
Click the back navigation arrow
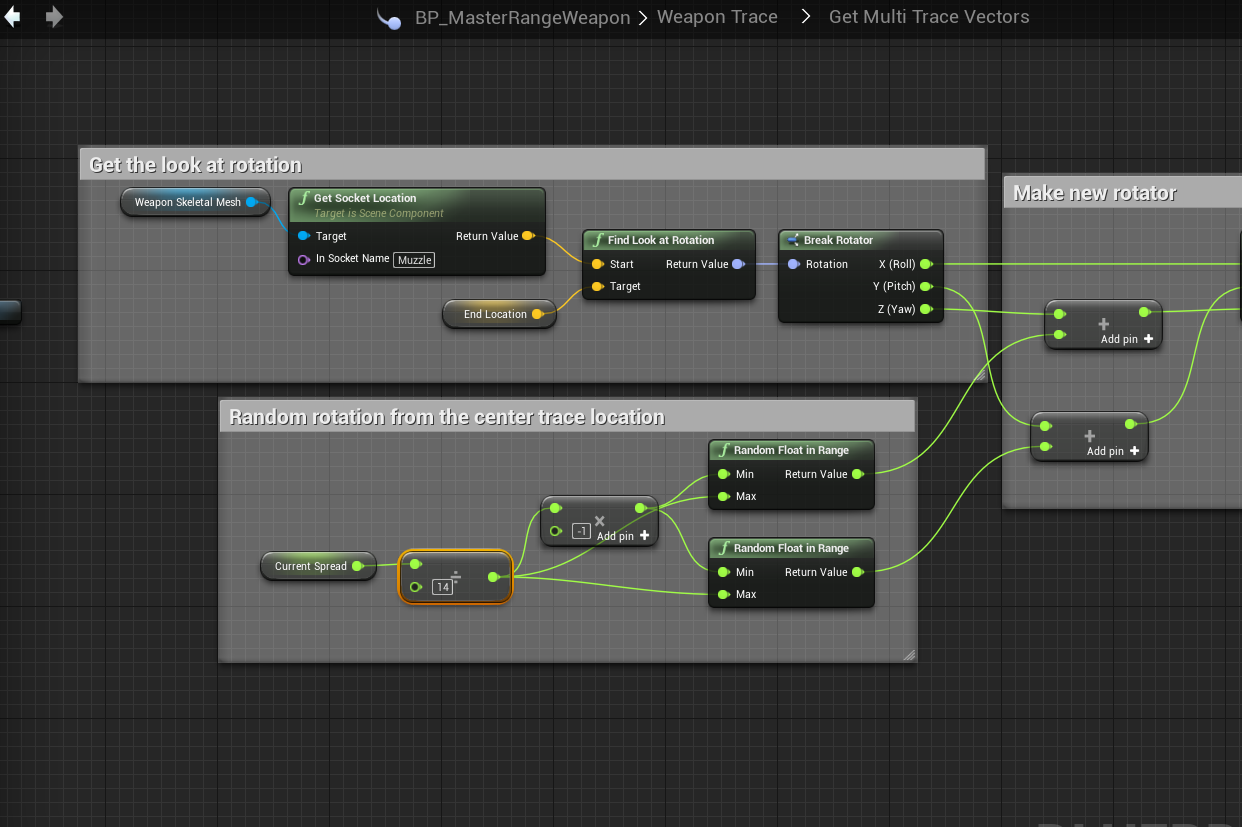(x=13, y=17)
